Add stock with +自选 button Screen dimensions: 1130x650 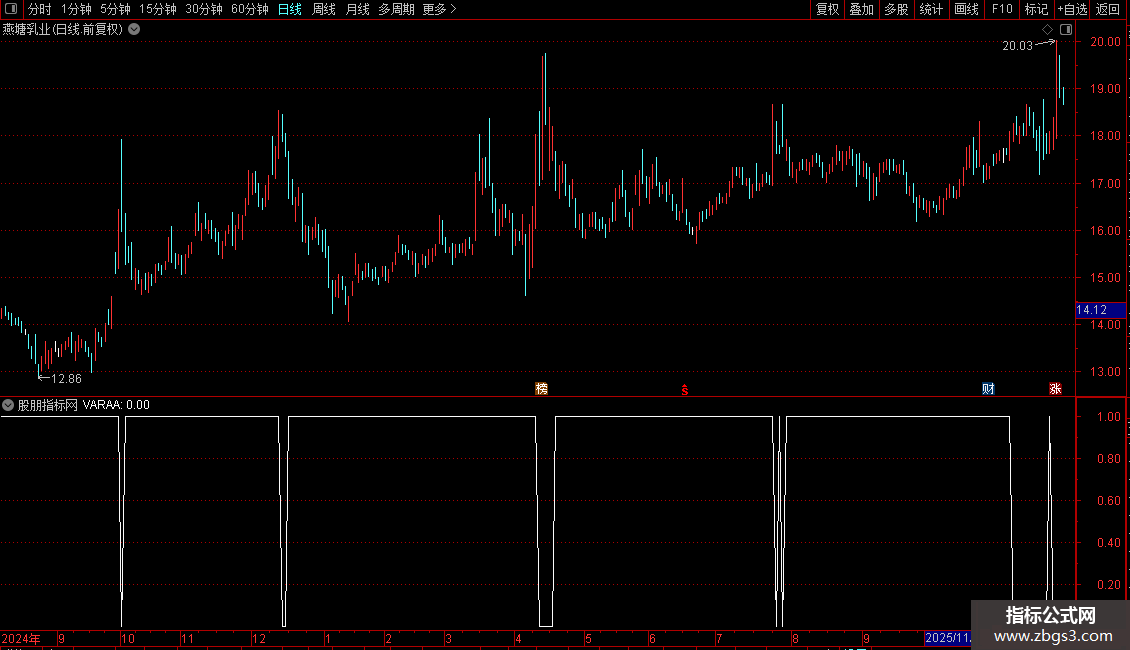pyautogui.click(x=1072, y=9)
